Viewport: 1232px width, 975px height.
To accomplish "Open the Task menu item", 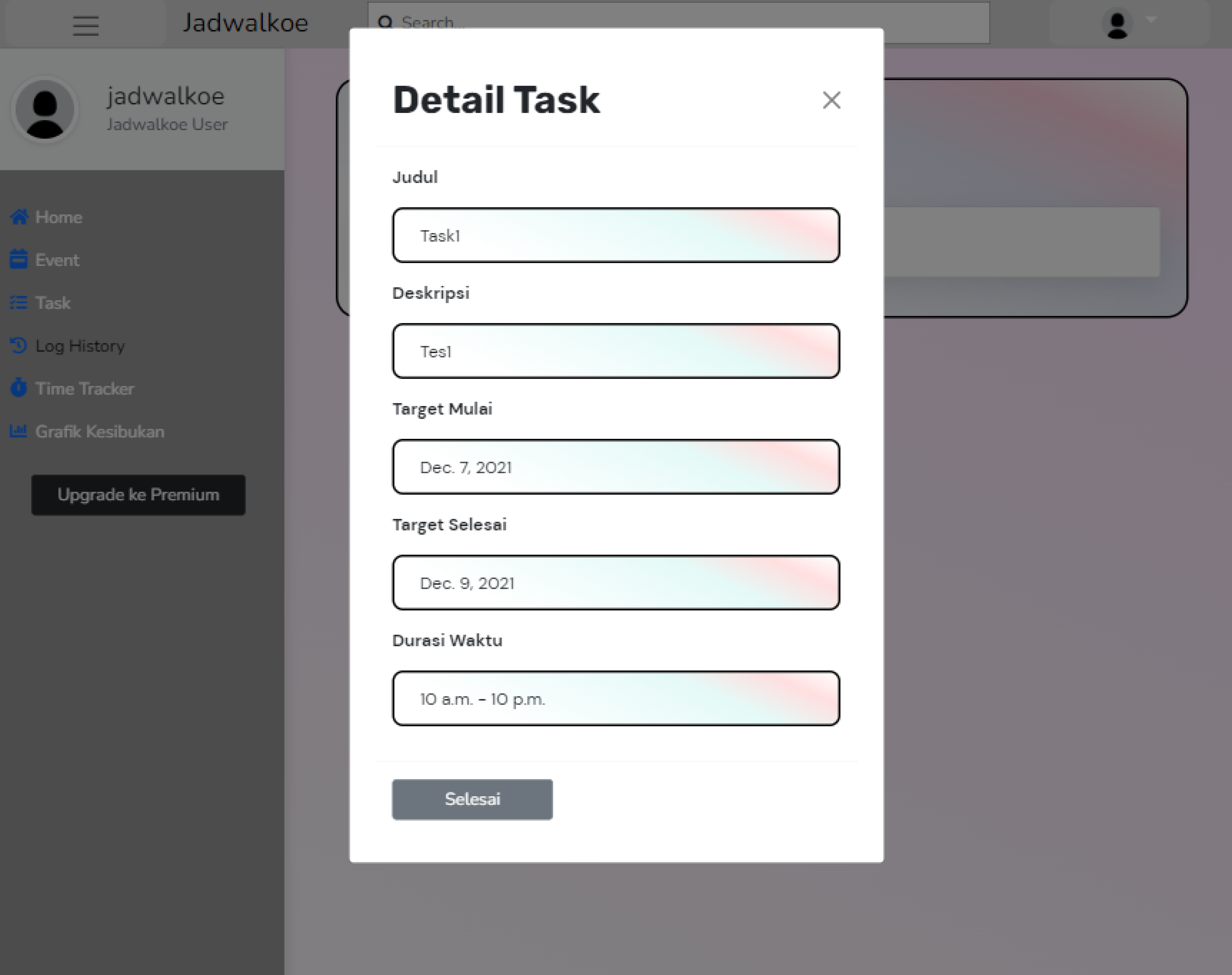I will 53,303.
